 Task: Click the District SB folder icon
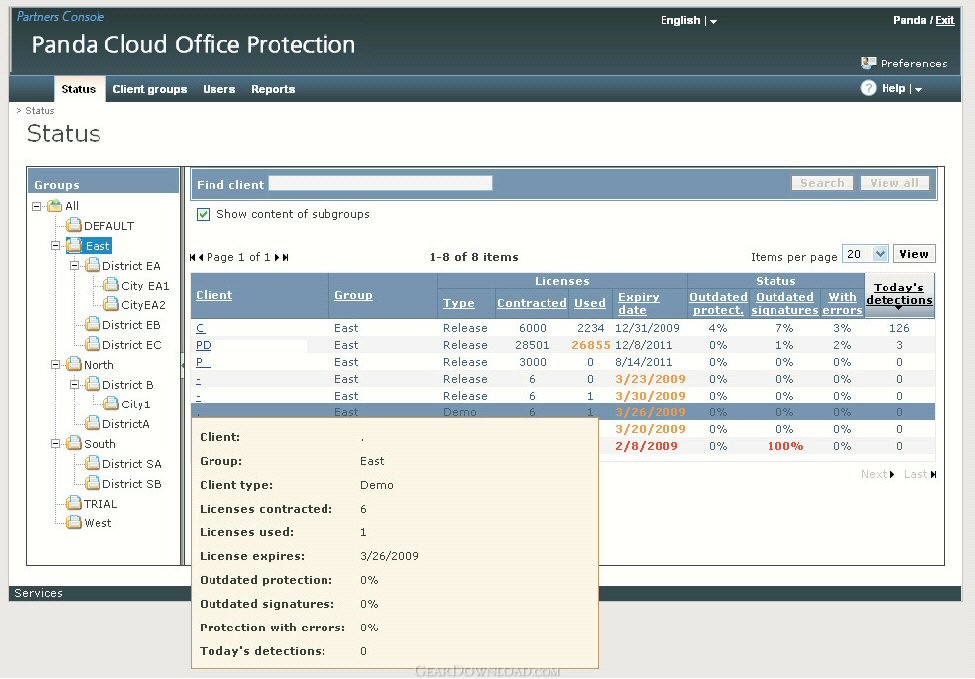pyautogui.click(x=93, y=483)
